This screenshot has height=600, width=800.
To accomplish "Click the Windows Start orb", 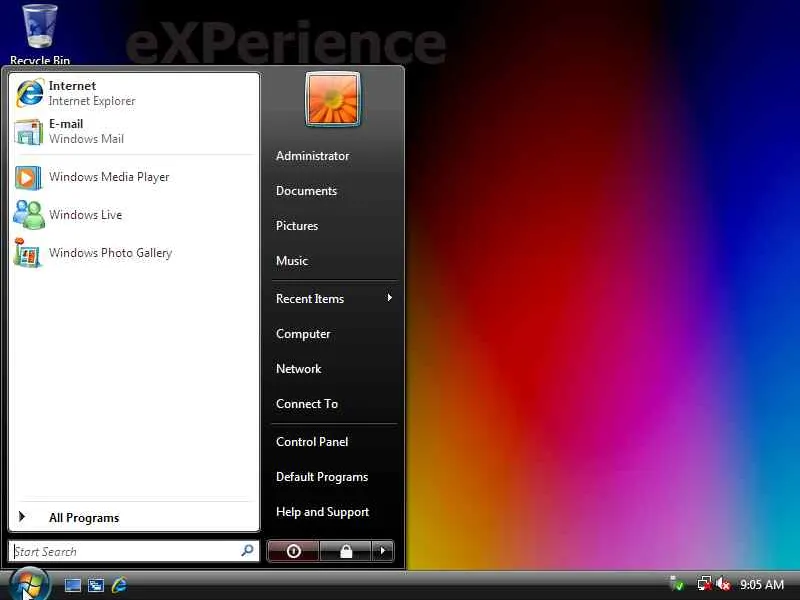I will coord(29,585).
